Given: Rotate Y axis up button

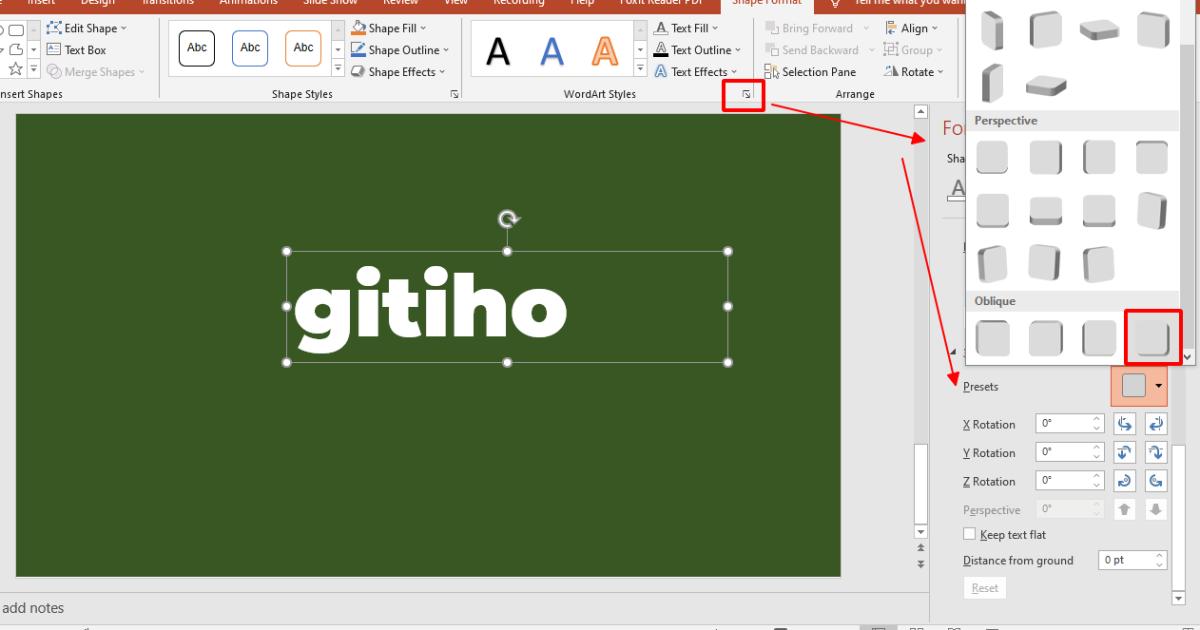Looking at the screenshot, I should pos(1124,452).
